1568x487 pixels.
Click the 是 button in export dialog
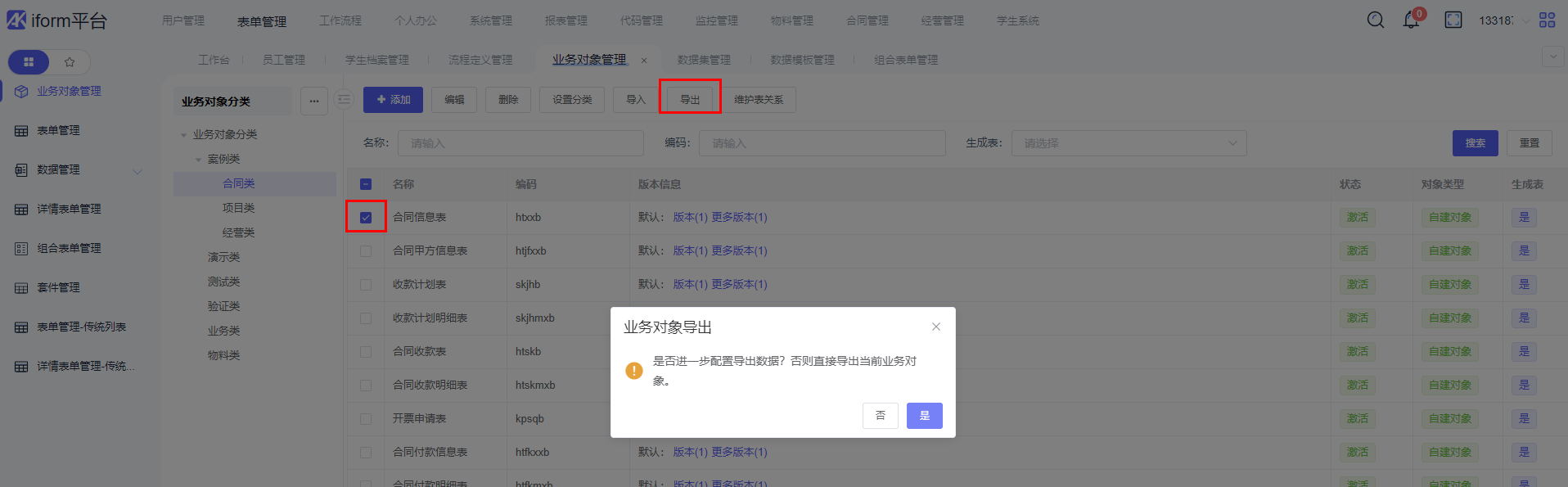point(924,416)
